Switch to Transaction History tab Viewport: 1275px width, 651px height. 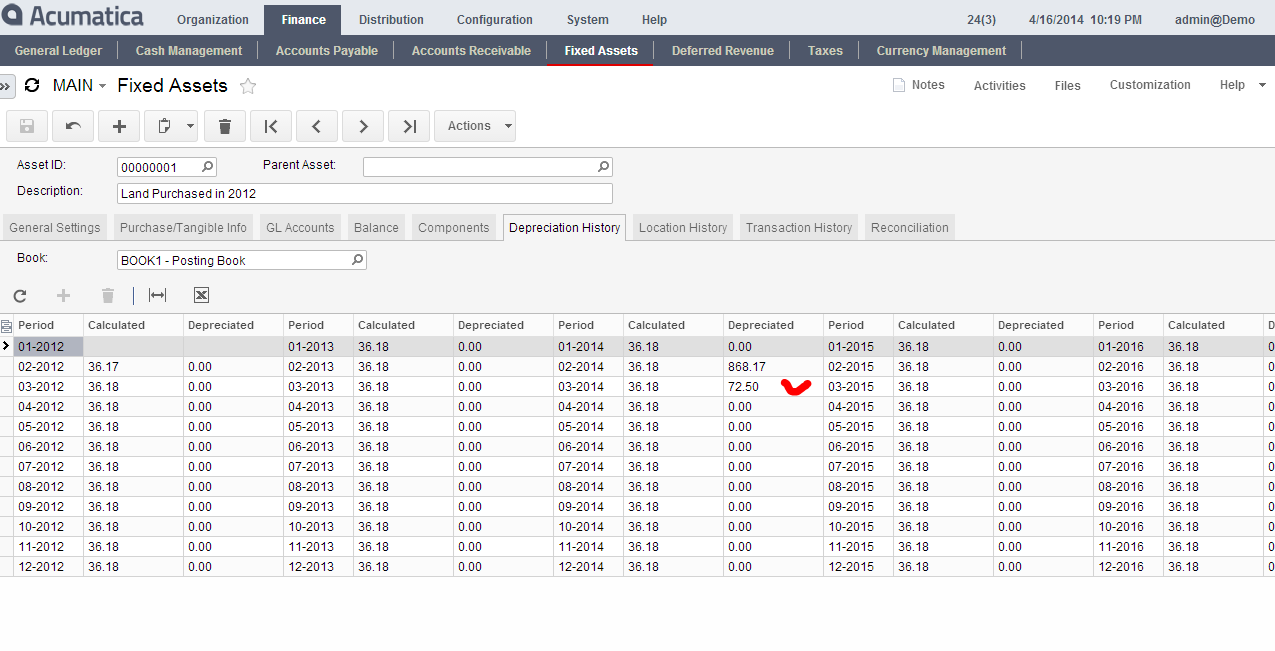799,228
